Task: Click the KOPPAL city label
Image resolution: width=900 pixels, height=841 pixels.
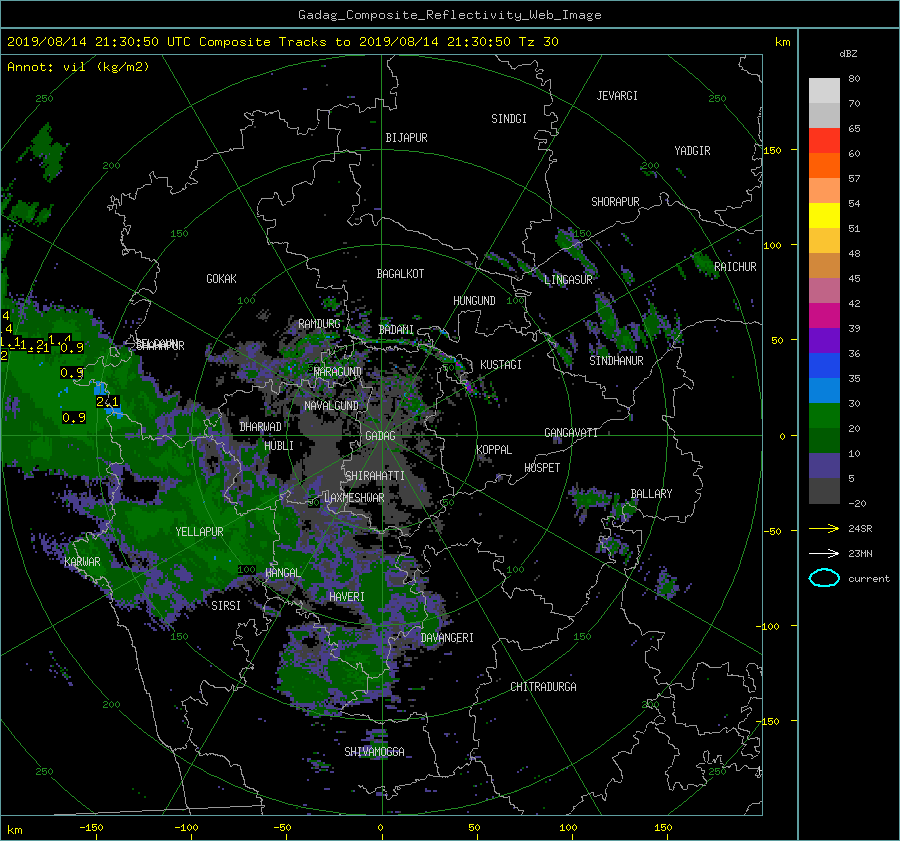Action: [494, 450]
